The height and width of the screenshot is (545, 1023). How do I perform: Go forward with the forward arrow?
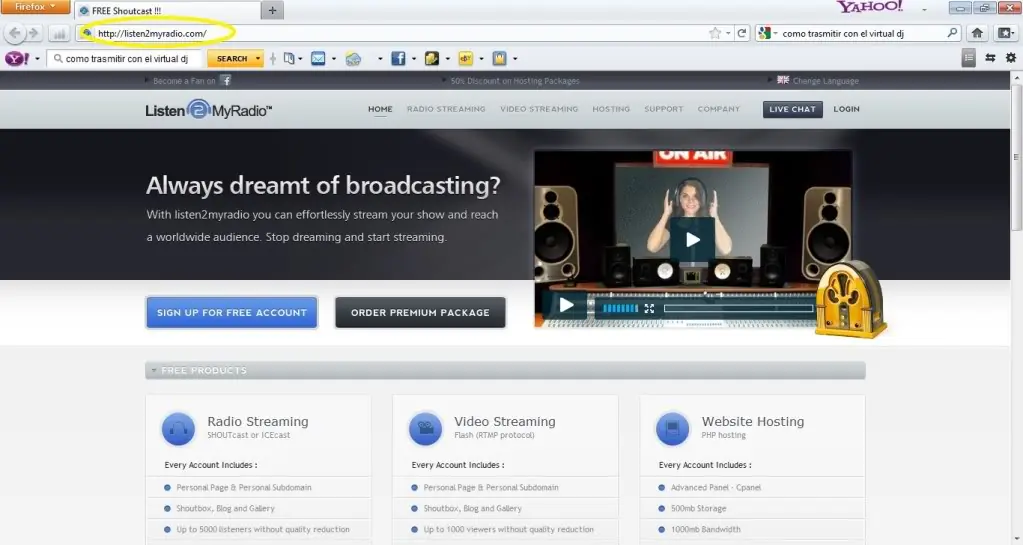pyautogui.click(x=34, y=33)
